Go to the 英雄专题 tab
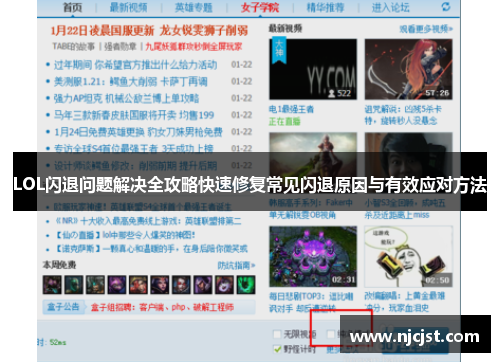The height and width of the screenshot is (362, 500). click(x=194, y=7)
